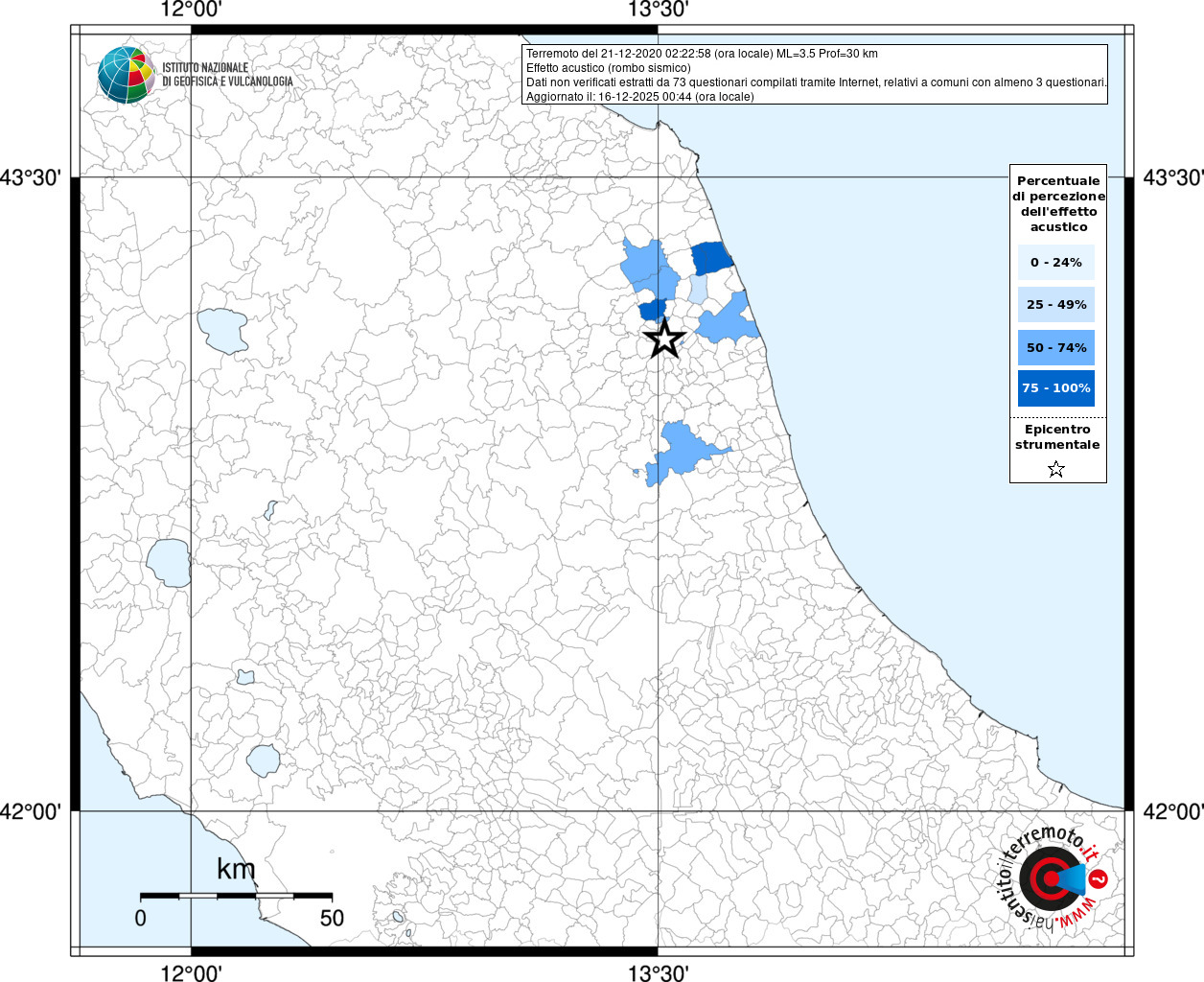The width and height of the screenshot is (1204, 982).
Task: Click the 50 mark on the km scale bar
Action: [x=332, y=918]
